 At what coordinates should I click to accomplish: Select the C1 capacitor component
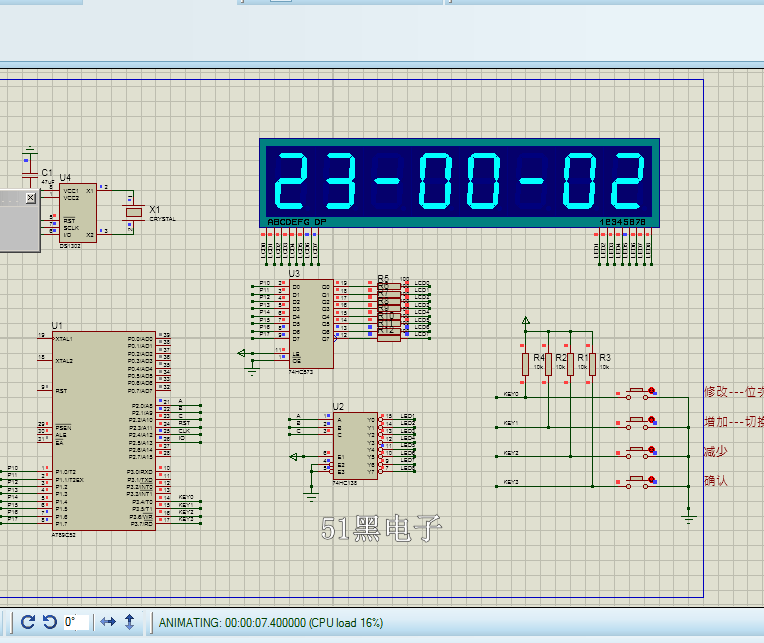point(30,173)
